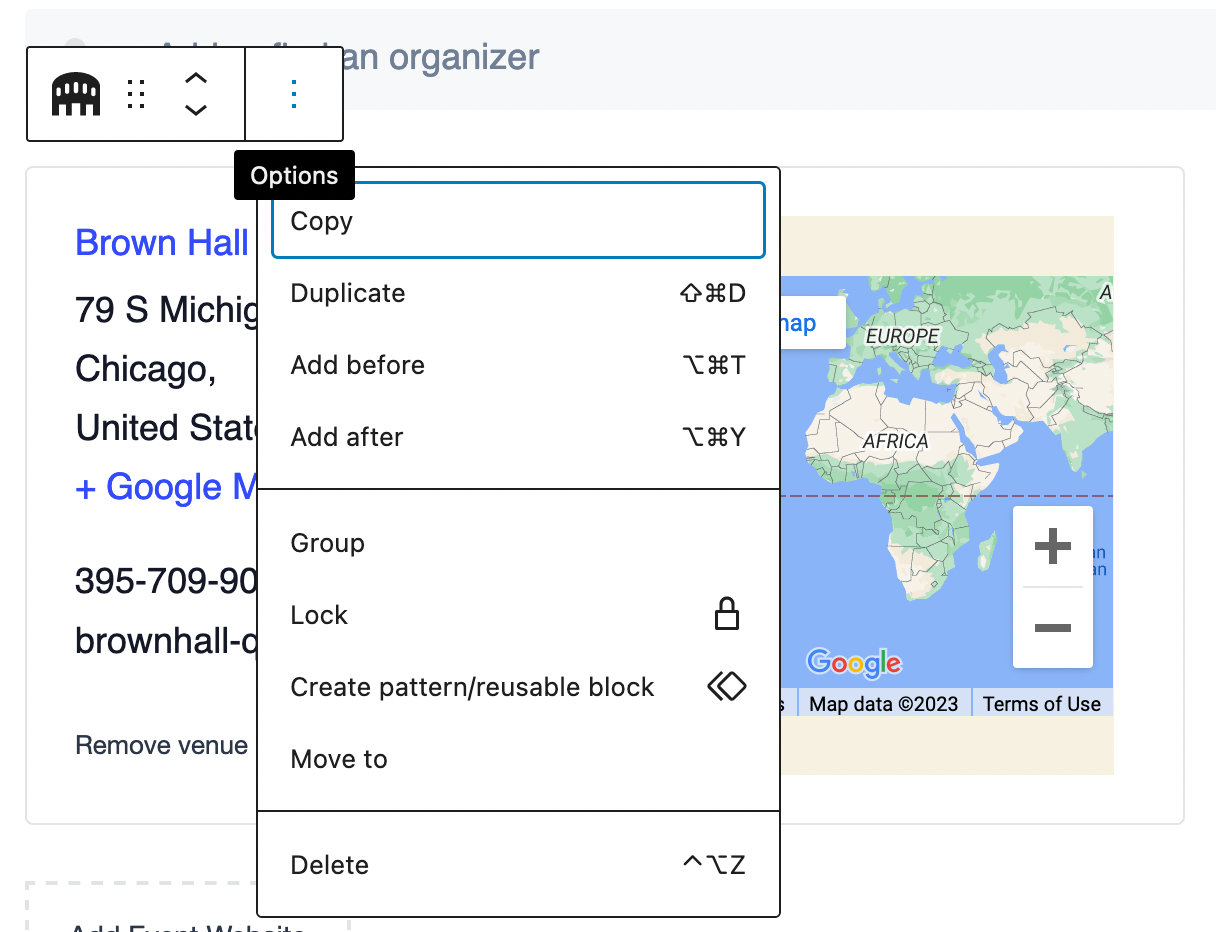Choose Duplicate in the block menu

point(518,293)
